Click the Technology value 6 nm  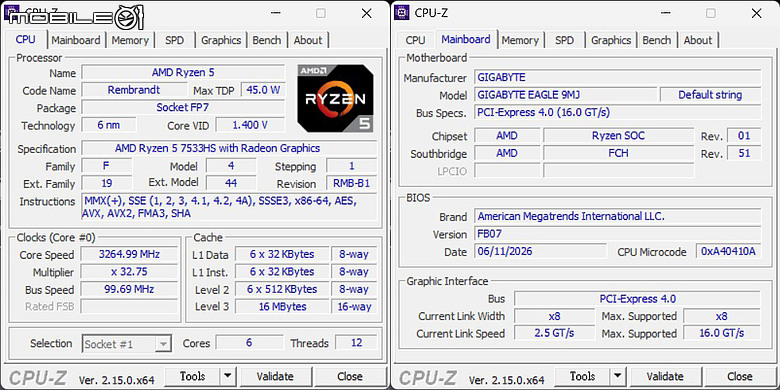108,125
